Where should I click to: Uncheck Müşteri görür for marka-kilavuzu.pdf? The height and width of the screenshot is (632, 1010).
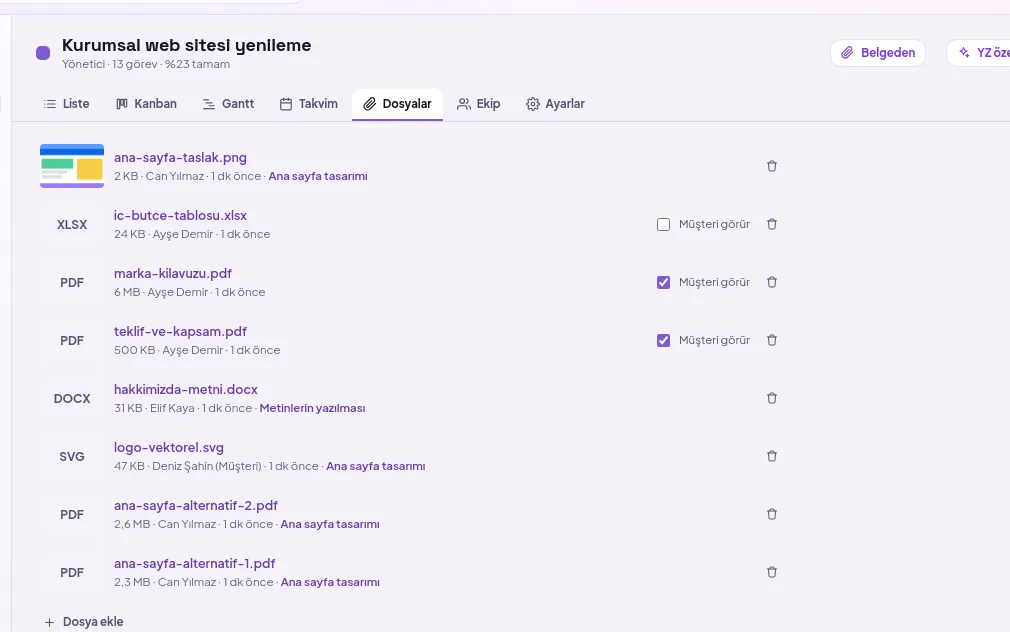click(663, 282)
